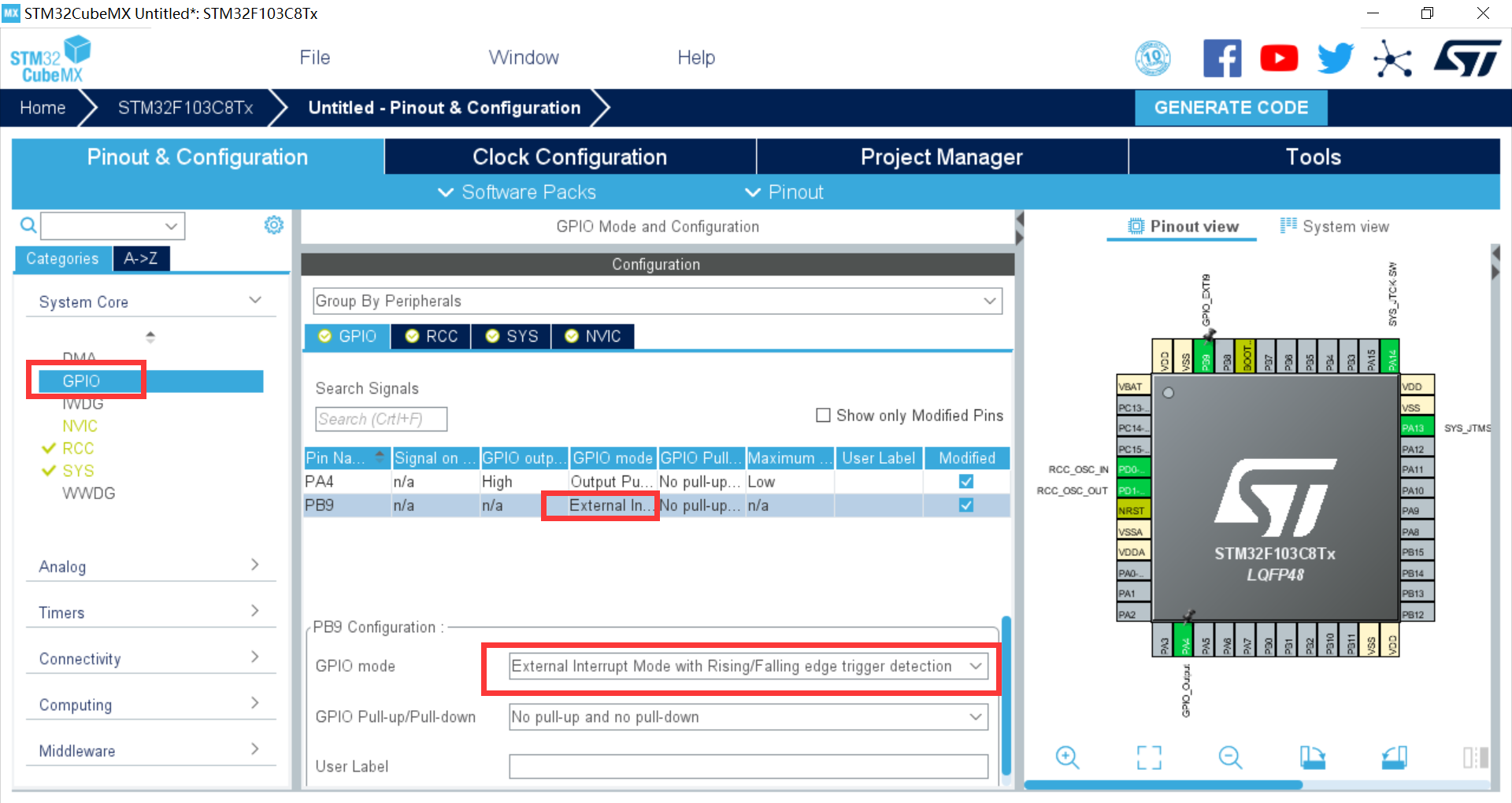Open the SYS configuration tab
This screenshot has width=1512, height=803.
pyautogui.click(x=512, y=336)
